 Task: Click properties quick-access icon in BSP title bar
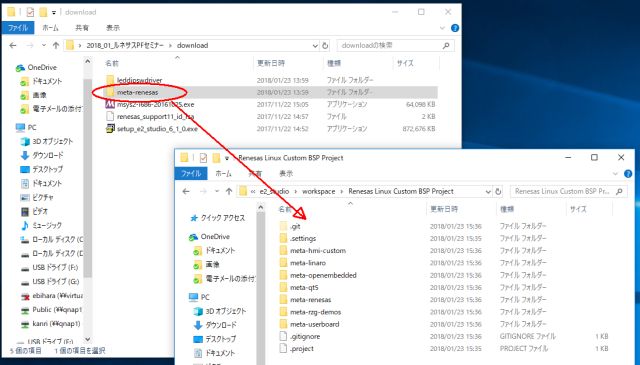[203, 158]
